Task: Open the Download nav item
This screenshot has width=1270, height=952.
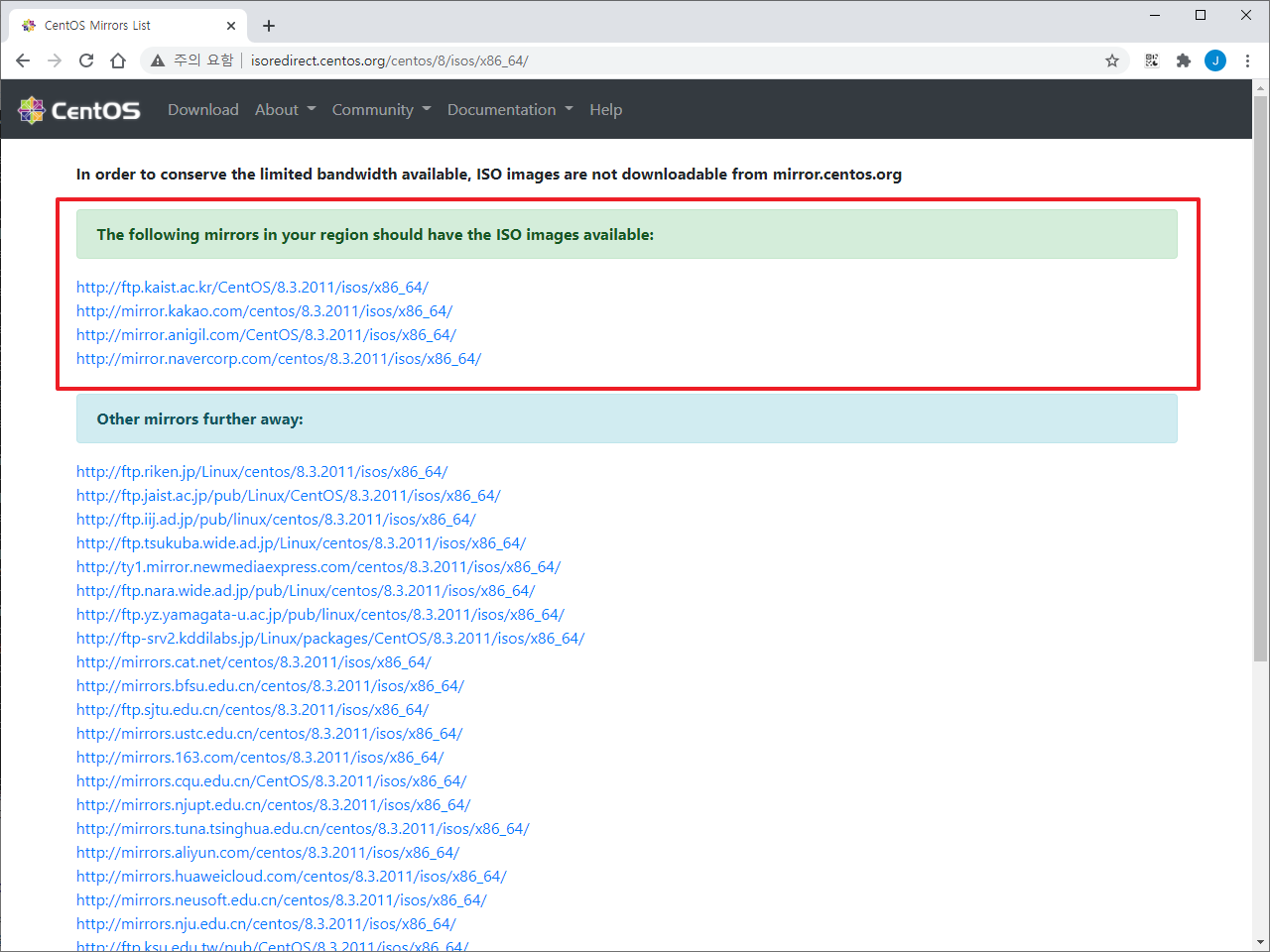Action: [x=203, y=110]
